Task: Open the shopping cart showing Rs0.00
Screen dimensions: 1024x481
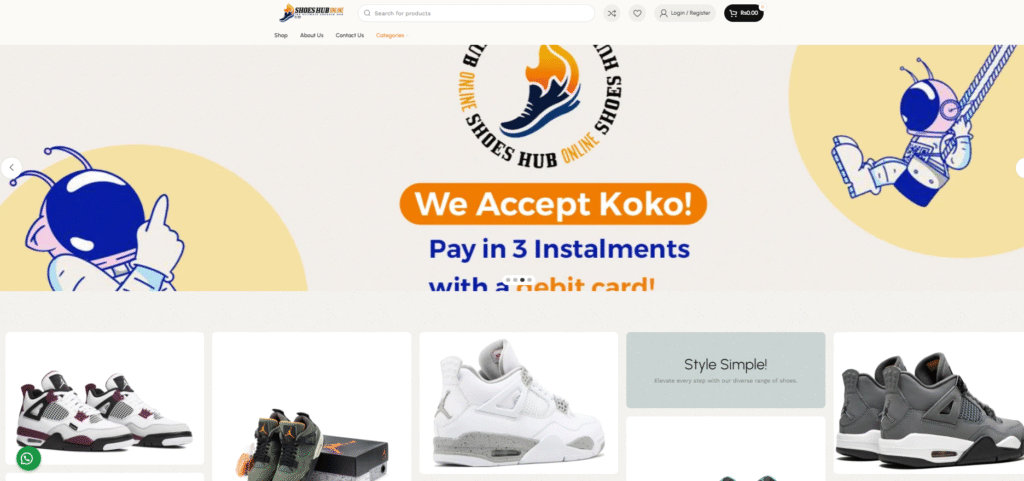Action: coord(743,13)
